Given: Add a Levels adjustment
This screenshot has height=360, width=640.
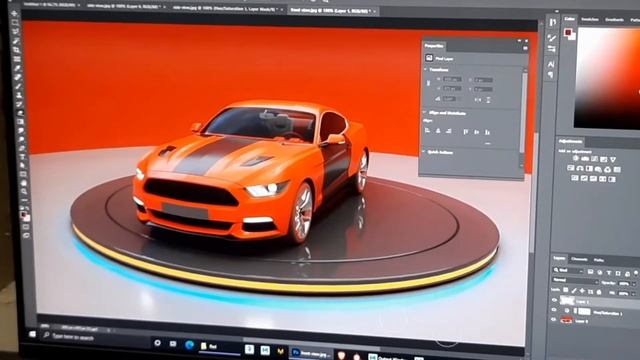Looking at the screenshot, I should click(x=585, y=159).
